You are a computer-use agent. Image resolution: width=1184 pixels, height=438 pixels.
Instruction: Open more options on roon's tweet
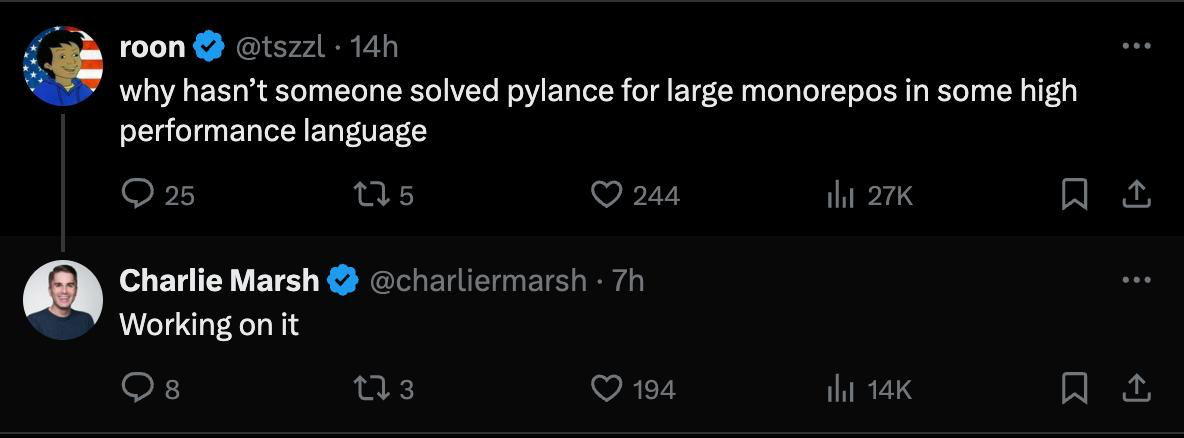1136,46
